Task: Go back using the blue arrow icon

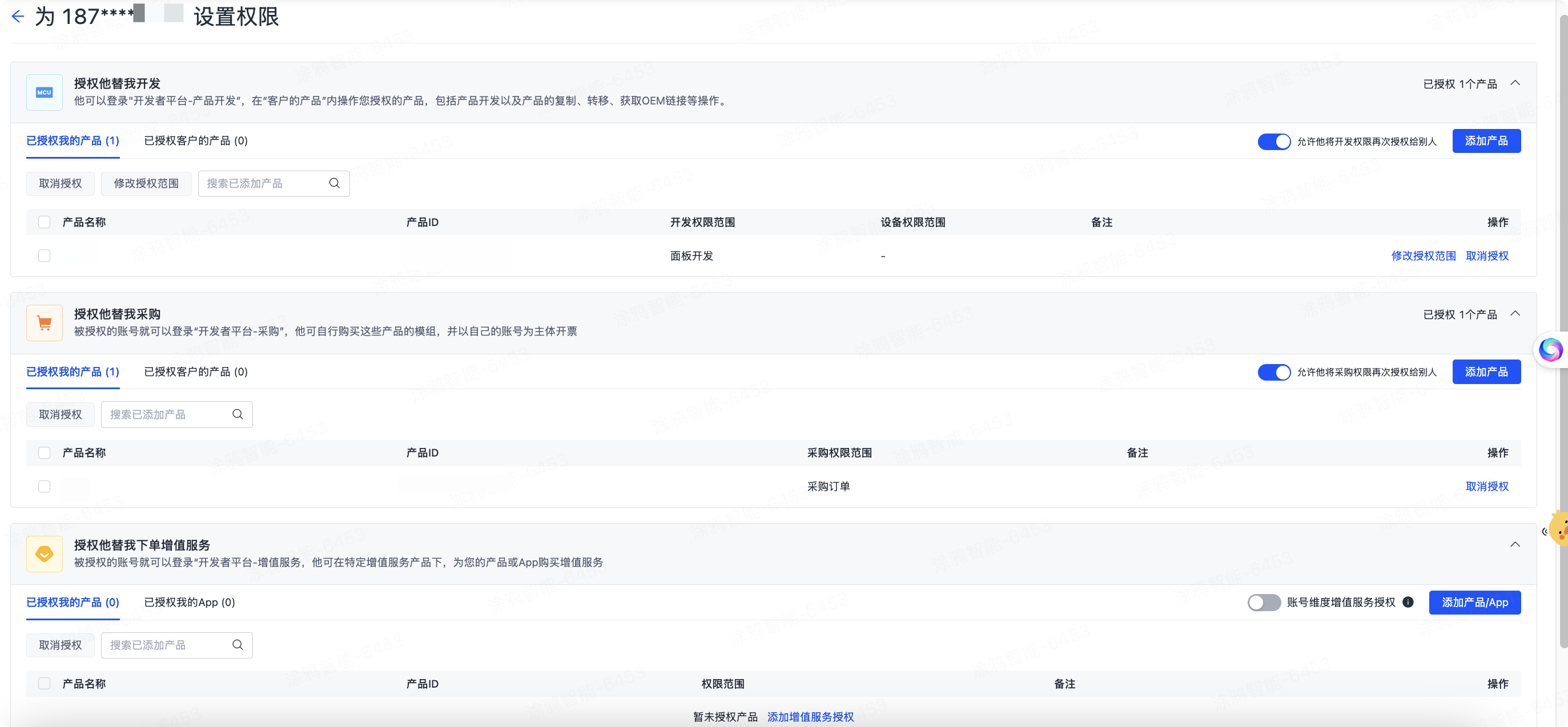Action: pyautogui.click(x=18, y=17)
